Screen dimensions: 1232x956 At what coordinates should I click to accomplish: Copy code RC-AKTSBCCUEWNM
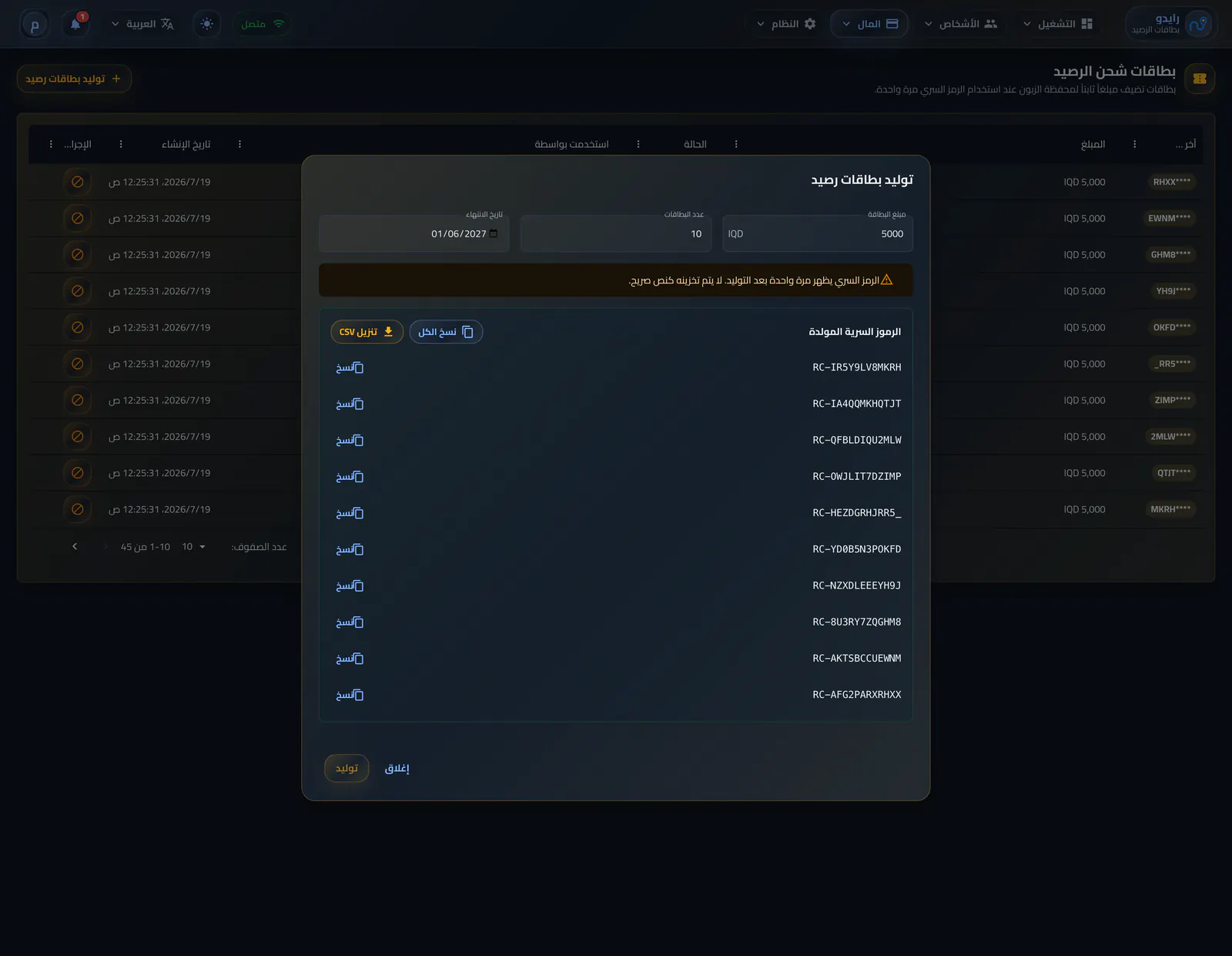[350, 659]
